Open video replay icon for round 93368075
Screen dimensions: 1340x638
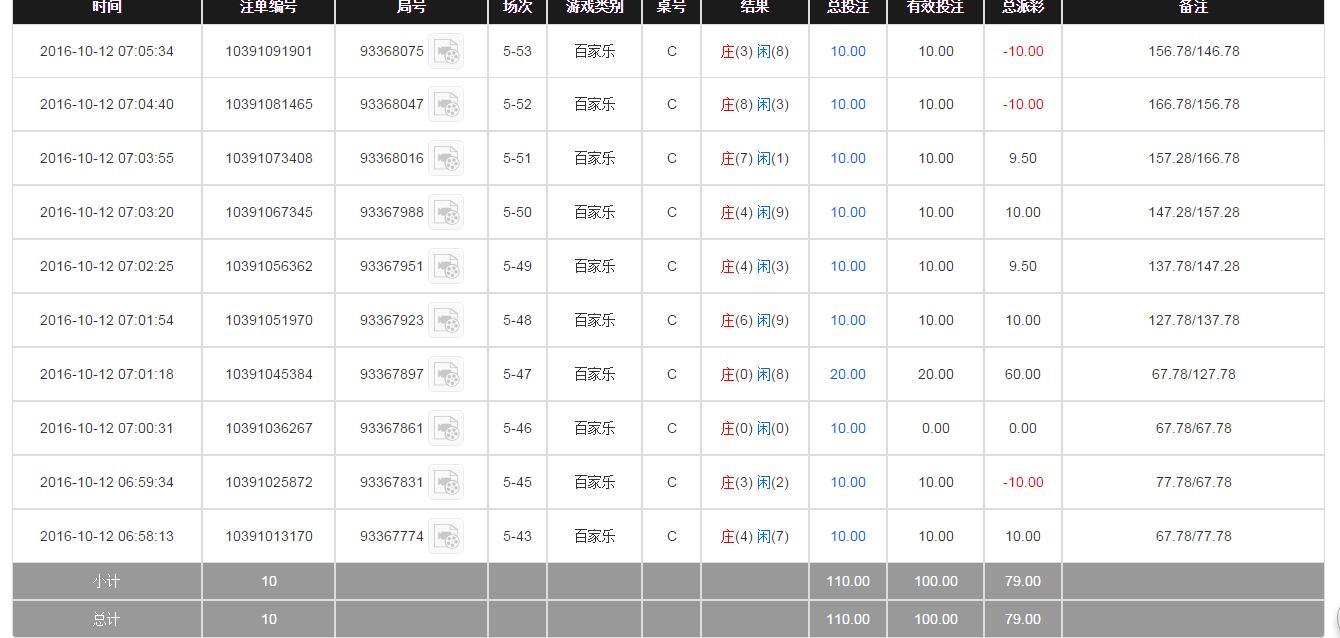coord(446,52)
